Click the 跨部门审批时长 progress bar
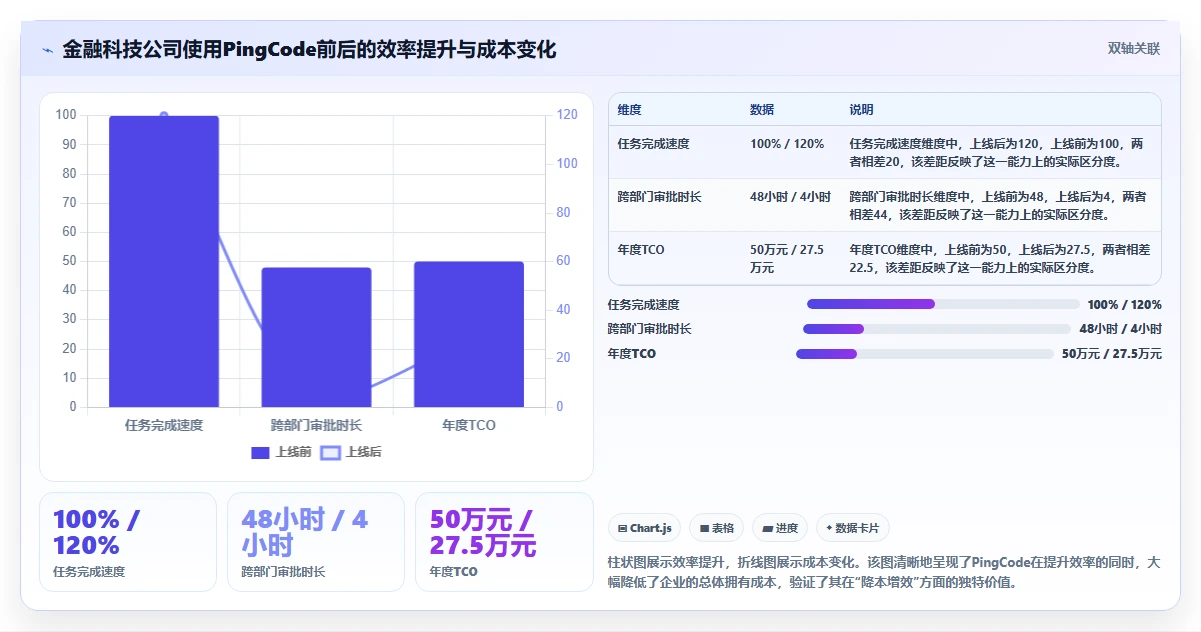Viewport: 1201px width, 632px height. pos(937,329)
